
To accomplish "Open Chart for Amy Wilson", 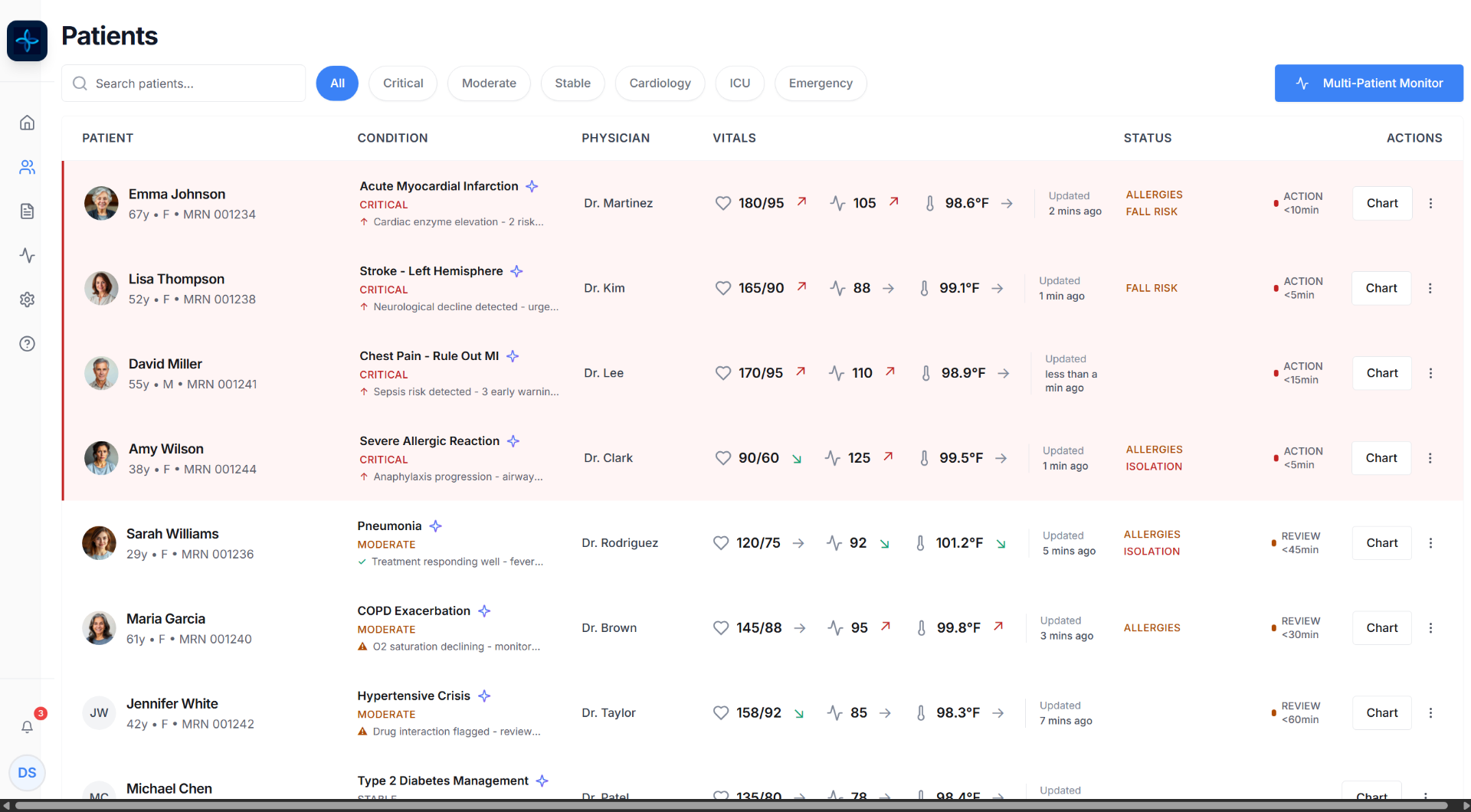I will tap(1381, 458).
